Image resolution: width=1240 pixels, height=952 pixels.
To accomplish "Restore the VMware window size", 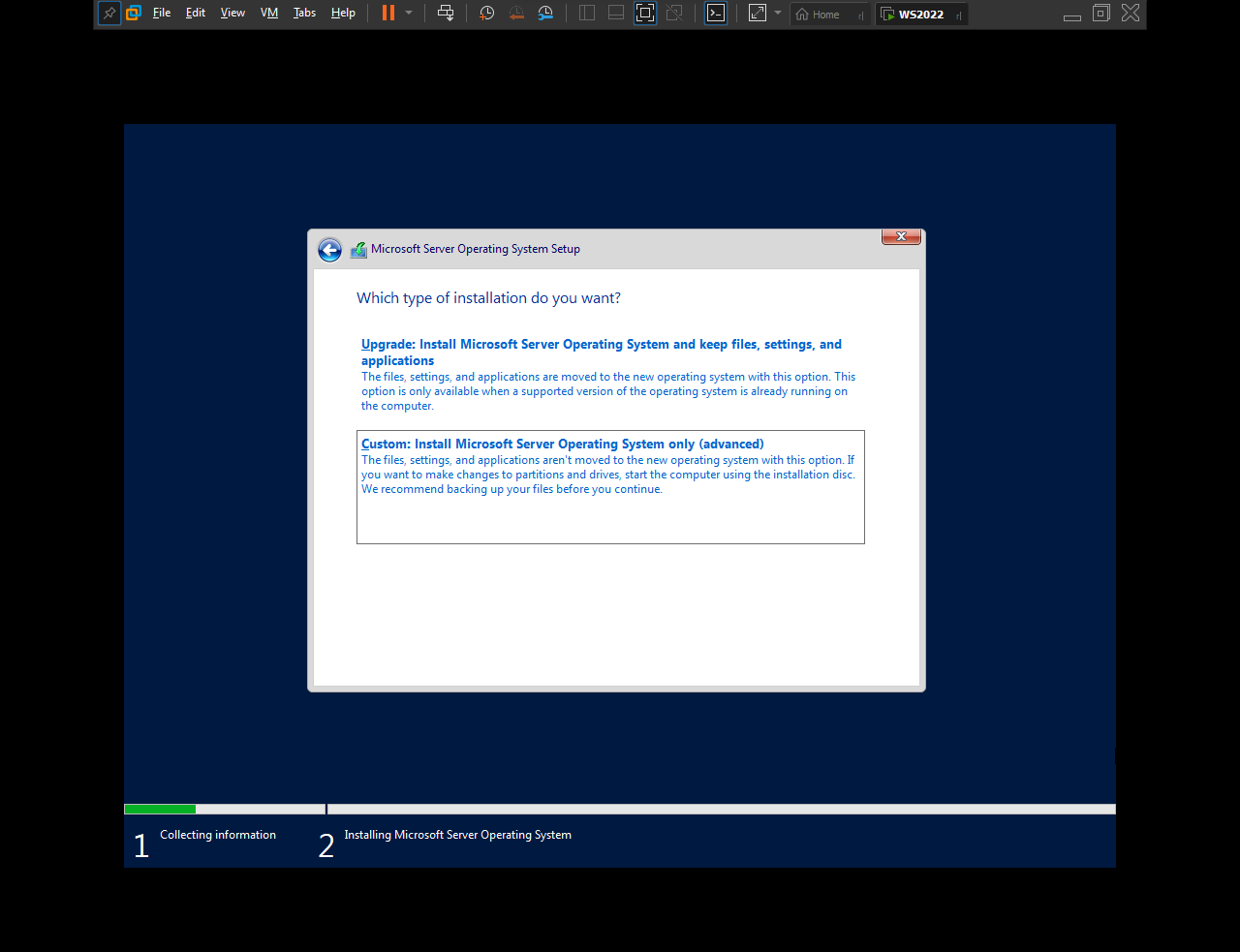I will click(x=1101, y=14).
